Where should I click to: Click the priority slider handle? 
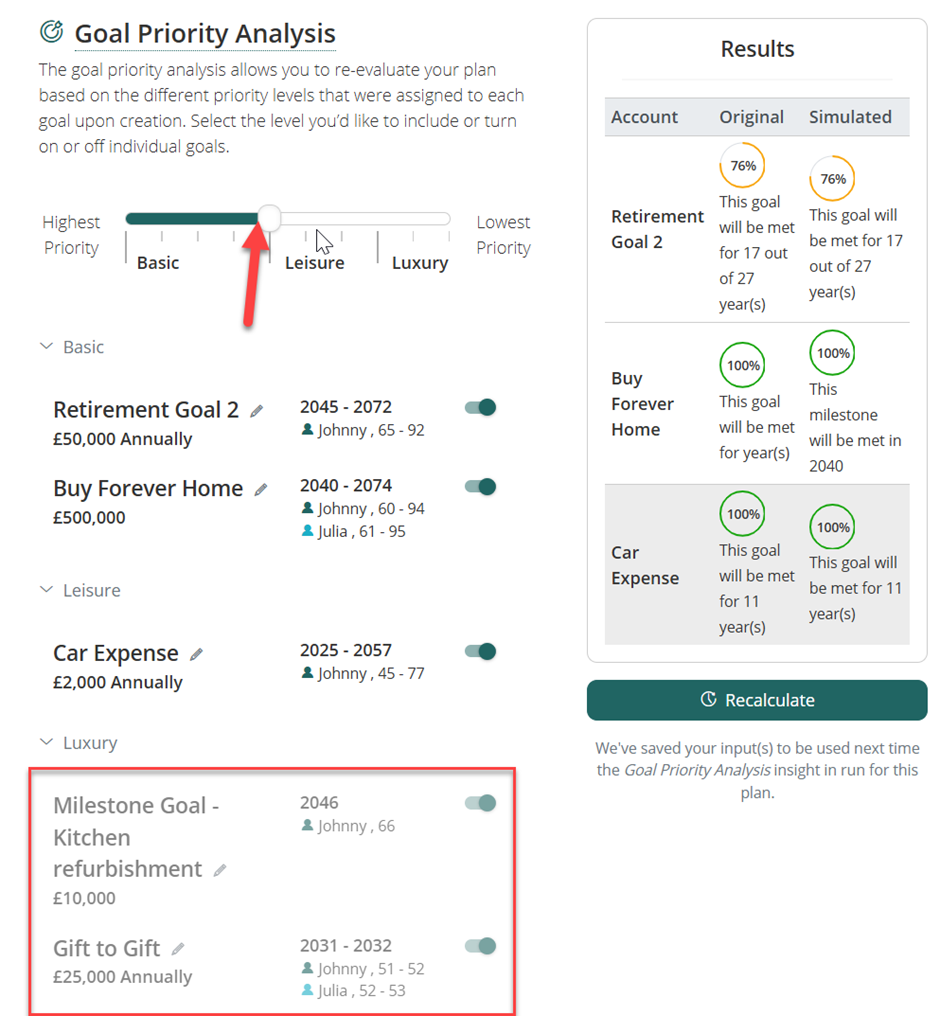click(x=269, y=218)
